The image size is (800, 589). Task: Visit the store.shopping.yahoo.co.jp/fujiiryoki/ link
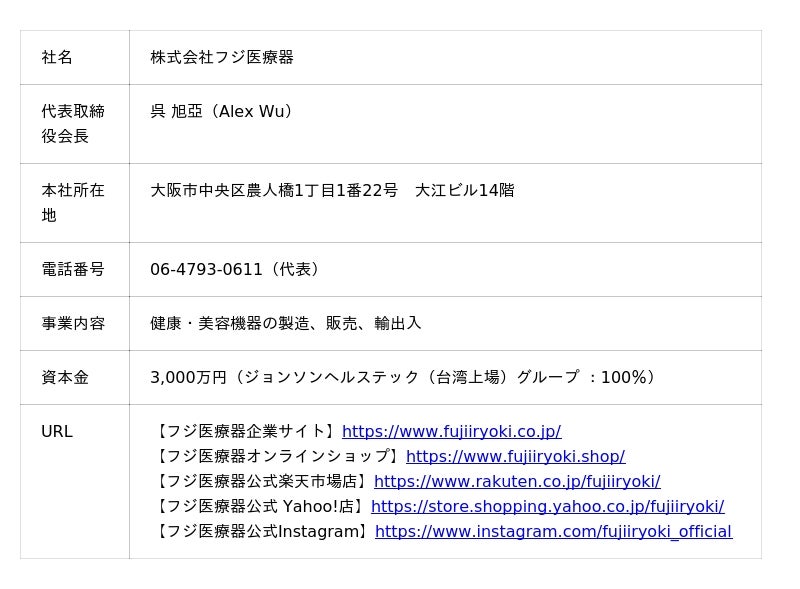(547, 507)
